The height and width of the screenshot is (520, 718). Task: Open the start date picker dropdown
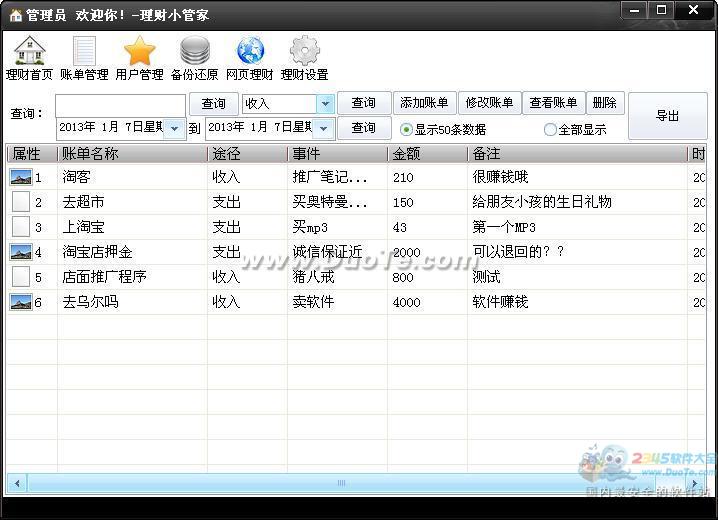[x=175, y=128]
